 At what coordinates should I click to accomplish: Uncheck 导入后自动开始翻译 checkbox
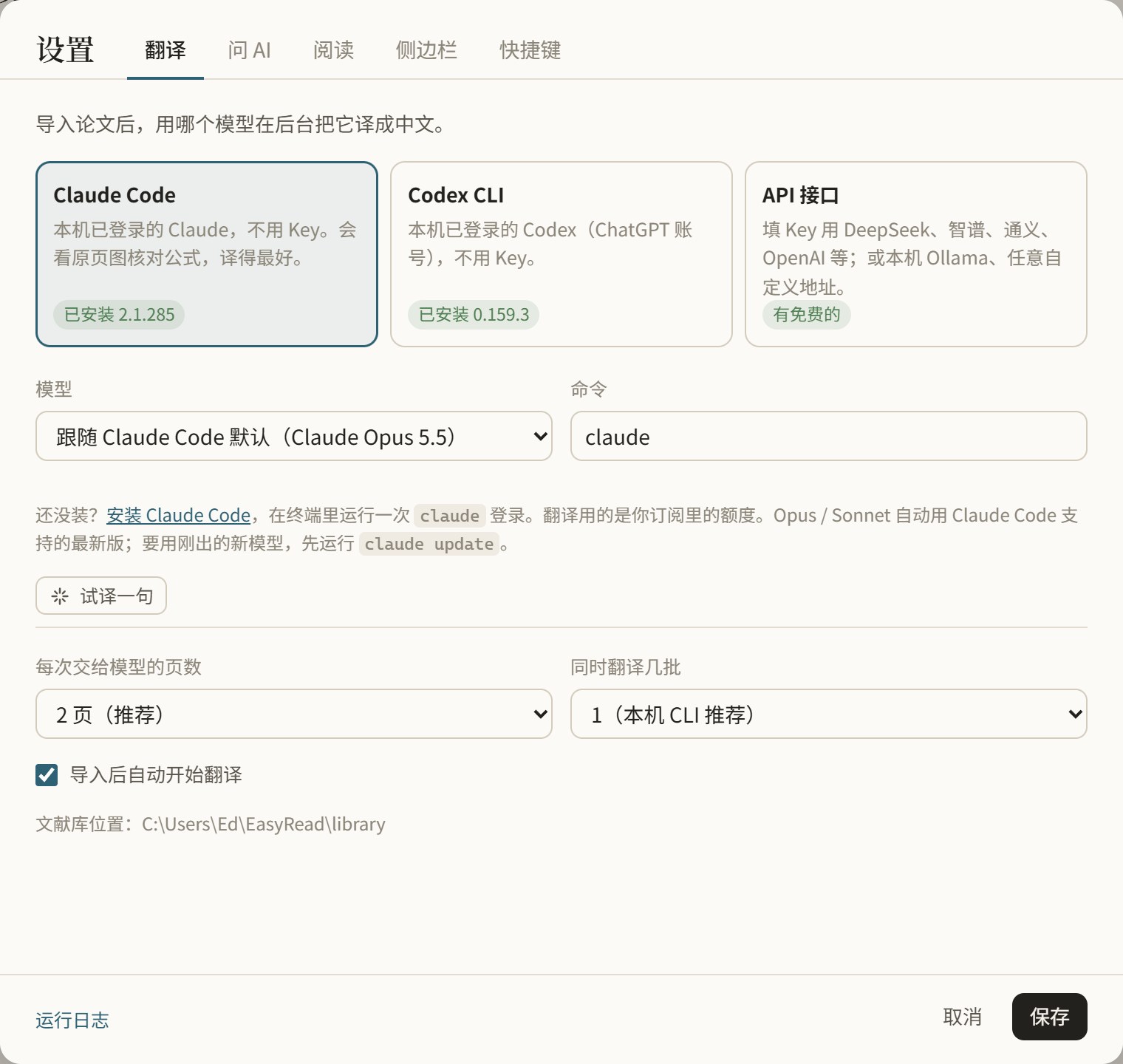pos(47,775)
